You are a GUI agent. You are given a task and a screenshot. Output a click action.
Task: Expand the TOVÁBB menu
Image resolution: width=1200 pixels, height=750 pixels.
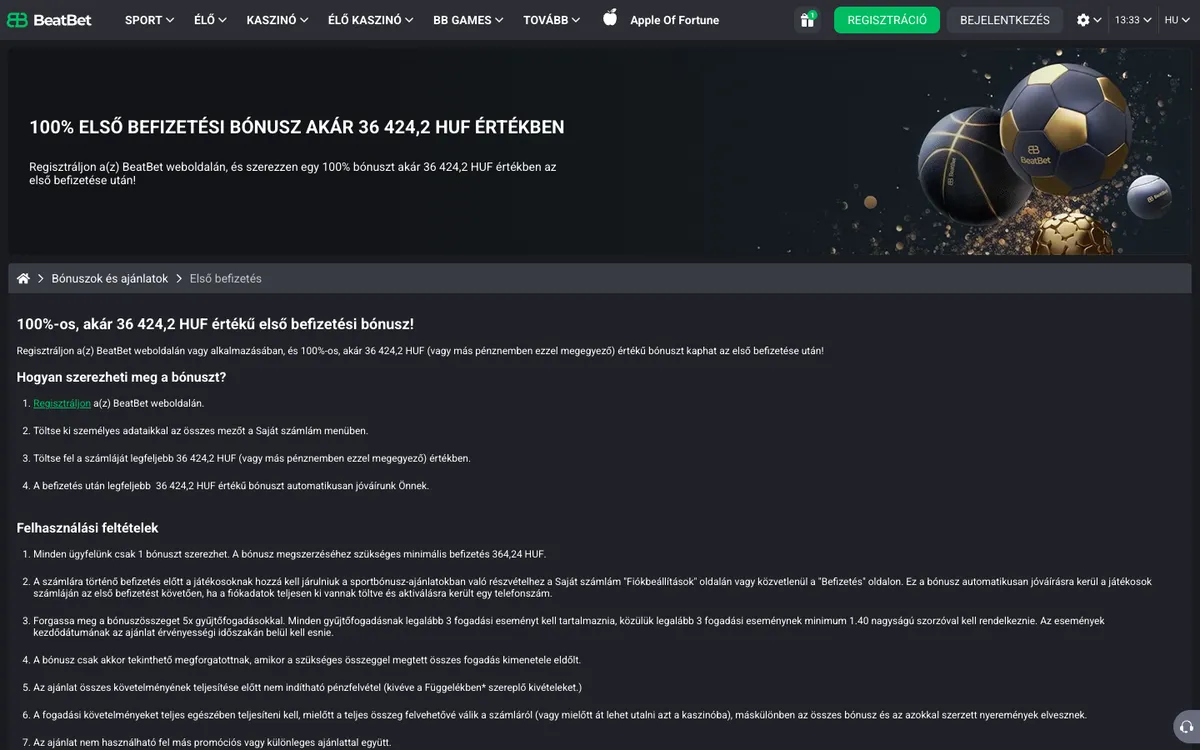552,20
